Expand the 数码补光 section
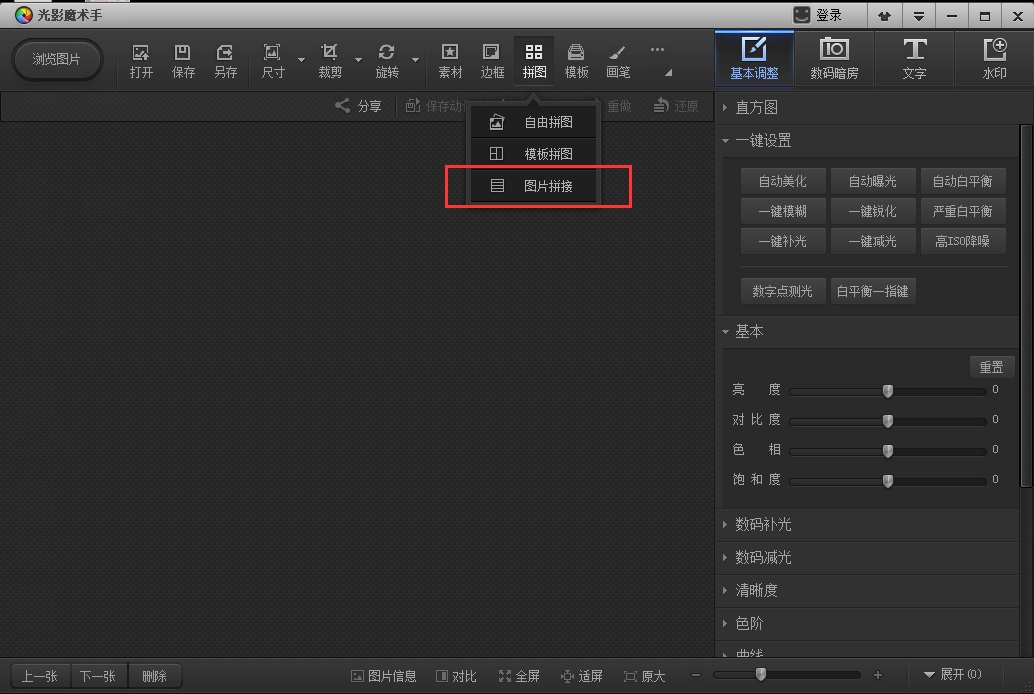Image resolution: width=1034 pixels, height=694 pixels. pyautogui.click(x=762, y=524)
